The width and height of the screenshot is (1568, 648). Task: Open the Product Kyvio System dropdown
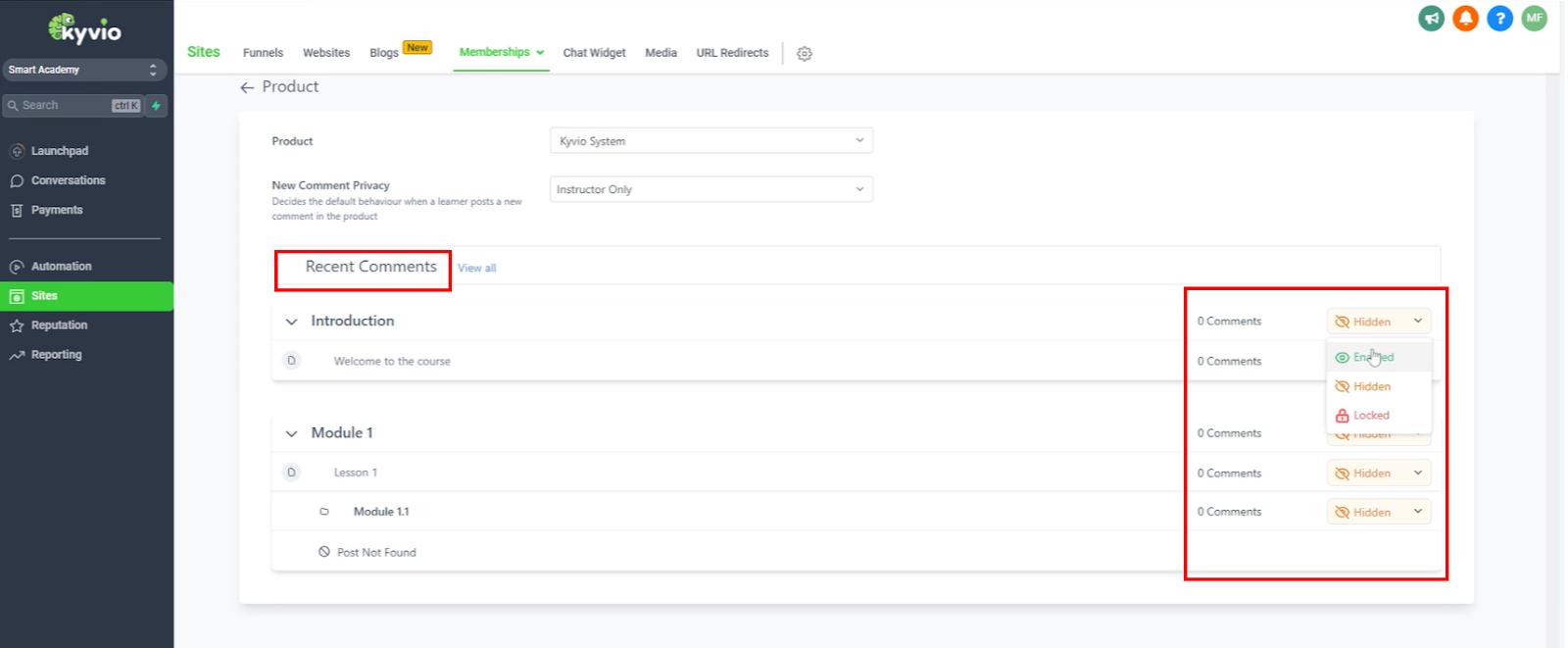[x=710, y=141]
